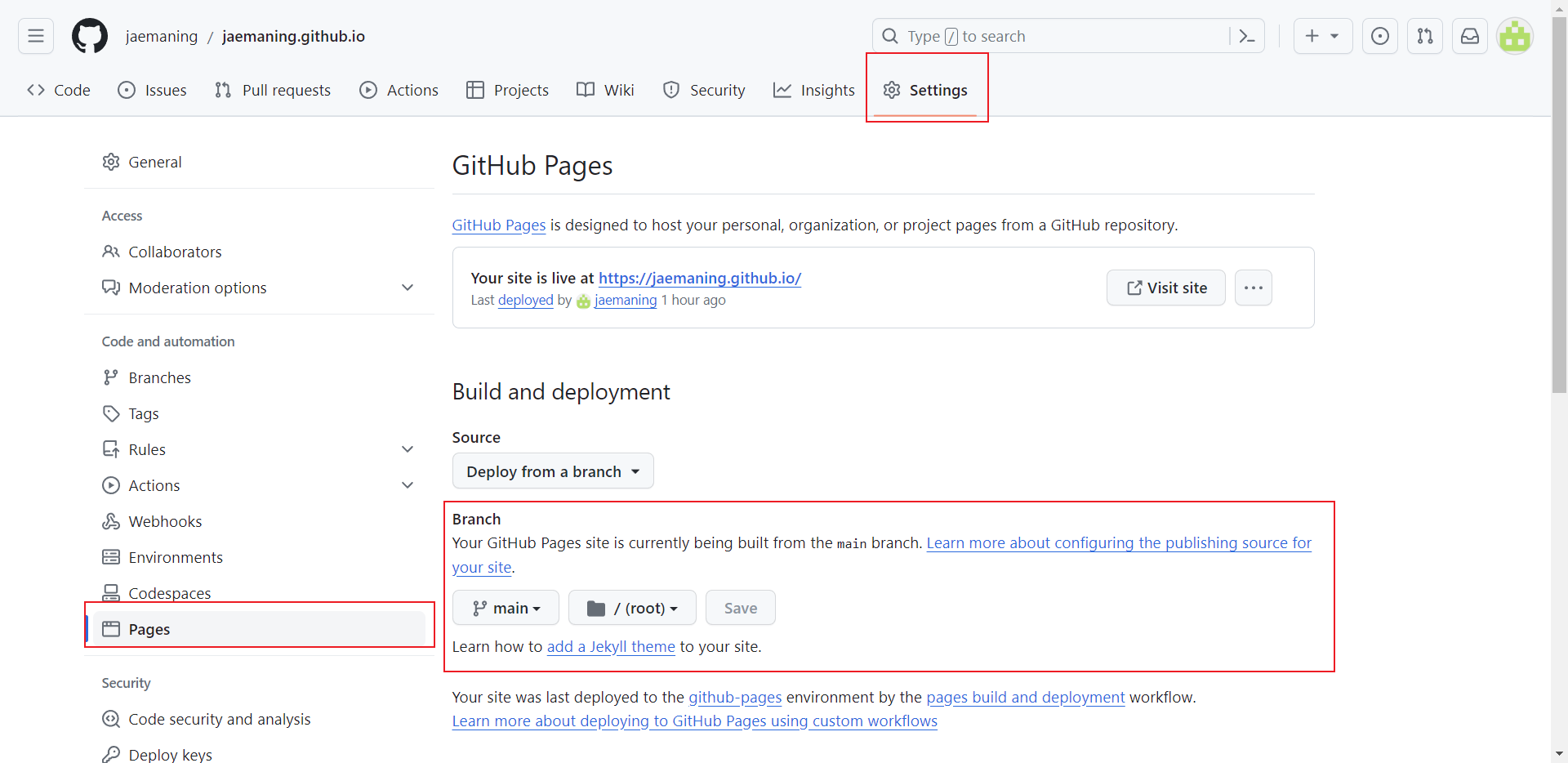Open the notifications inbox icon
This screenshot has width=1568, height=763.
1470,36
